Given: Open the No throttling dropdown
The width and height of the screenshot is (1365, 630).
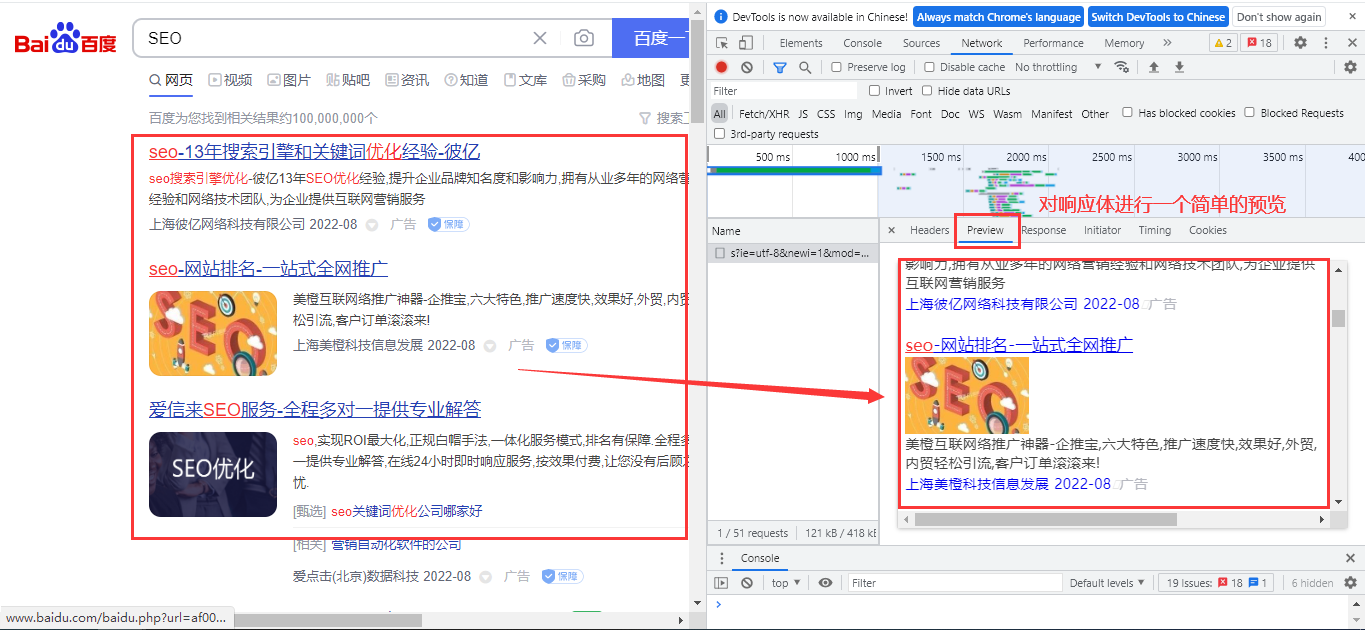Looking at the screenshot, I should click(1057, 67).
